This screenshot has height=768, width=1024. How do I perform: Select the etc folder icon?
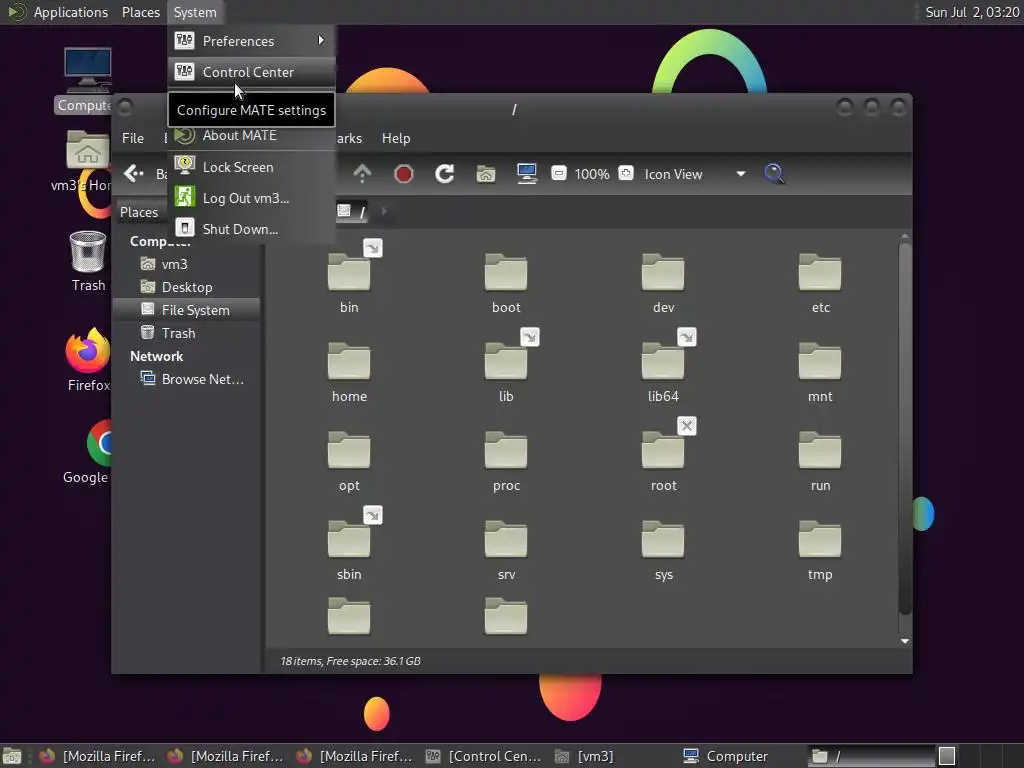tap(820, 272)
